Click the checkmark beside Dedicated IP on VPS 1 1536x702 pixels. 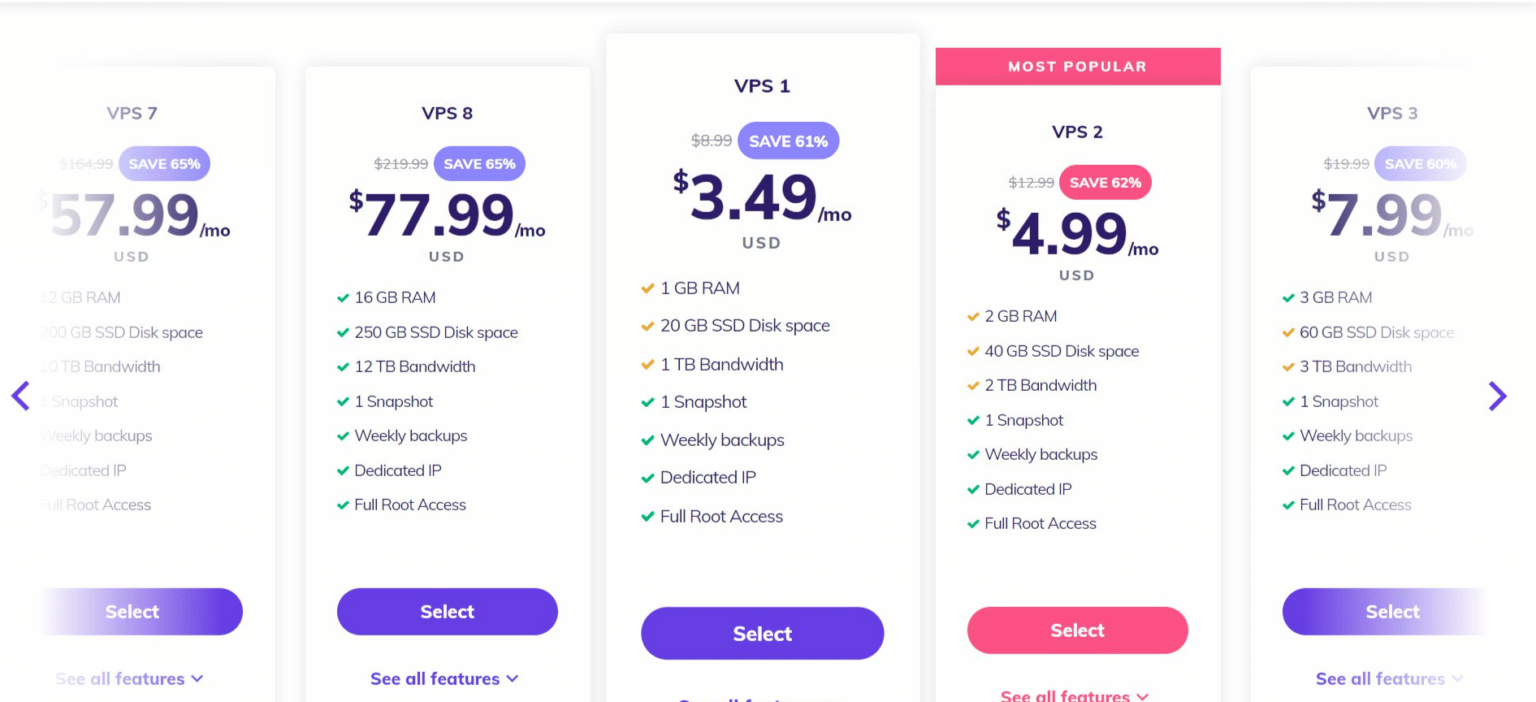coord(648,477)
